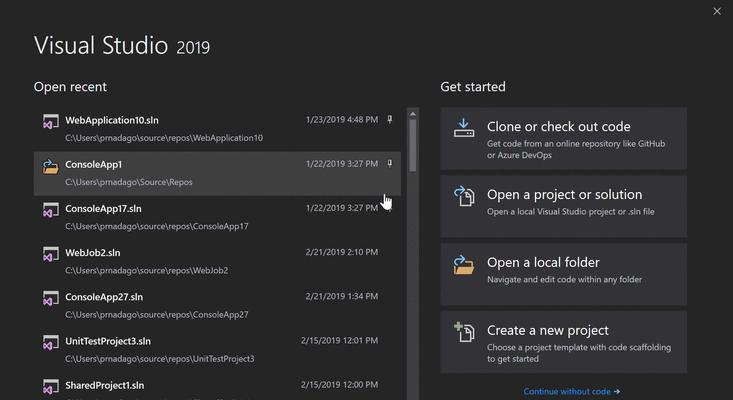Click the 1/23/2019 4:48 PM timestamp
This screenshot has height=400, width=733.
342,120
